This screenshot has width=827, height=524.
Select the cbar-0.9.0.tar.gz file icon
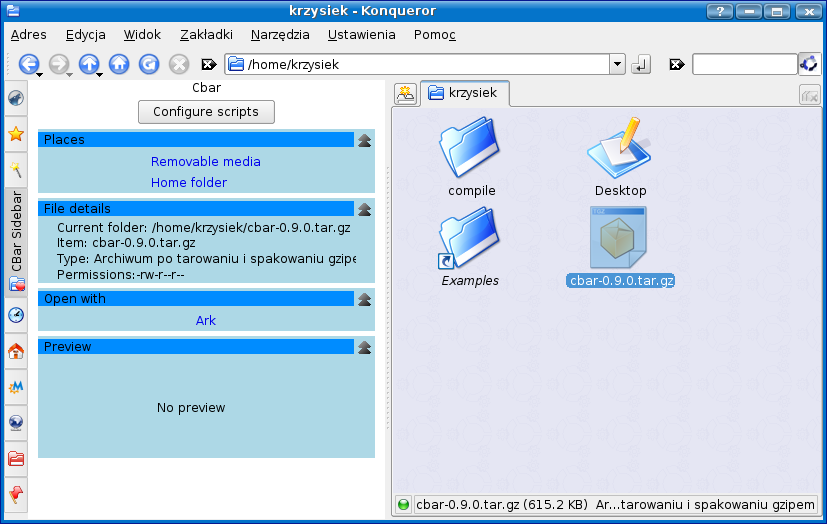618,238
